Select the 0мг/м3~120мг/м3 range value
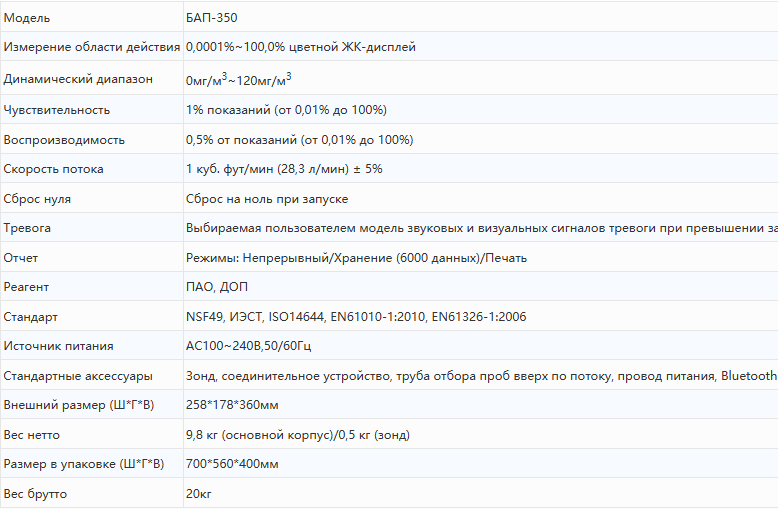This screenshot has width=781, height=509. pos(238,79)
